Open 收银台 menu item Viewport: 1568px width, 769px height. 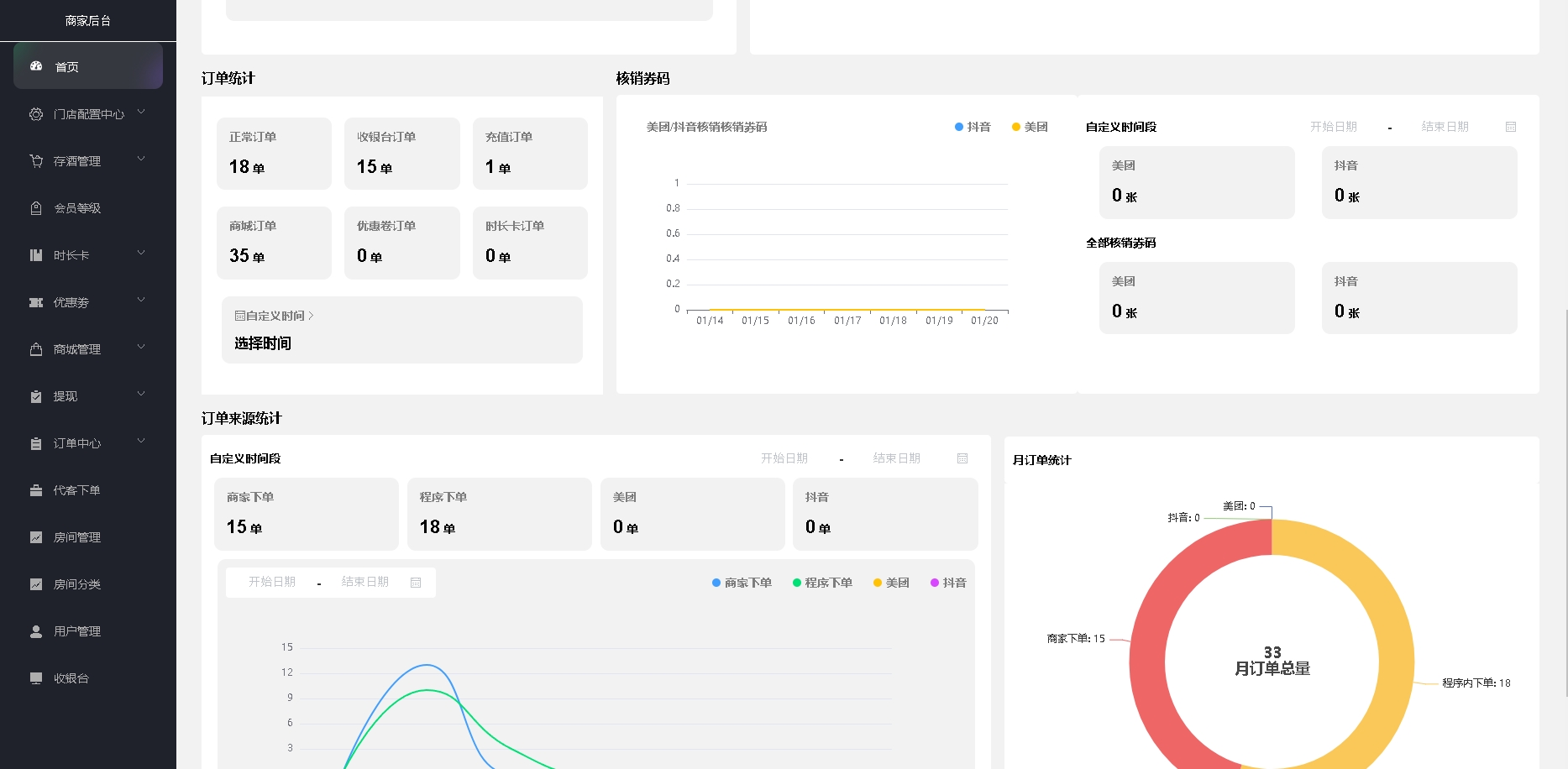pyautogui.click(x=88, y=678)
